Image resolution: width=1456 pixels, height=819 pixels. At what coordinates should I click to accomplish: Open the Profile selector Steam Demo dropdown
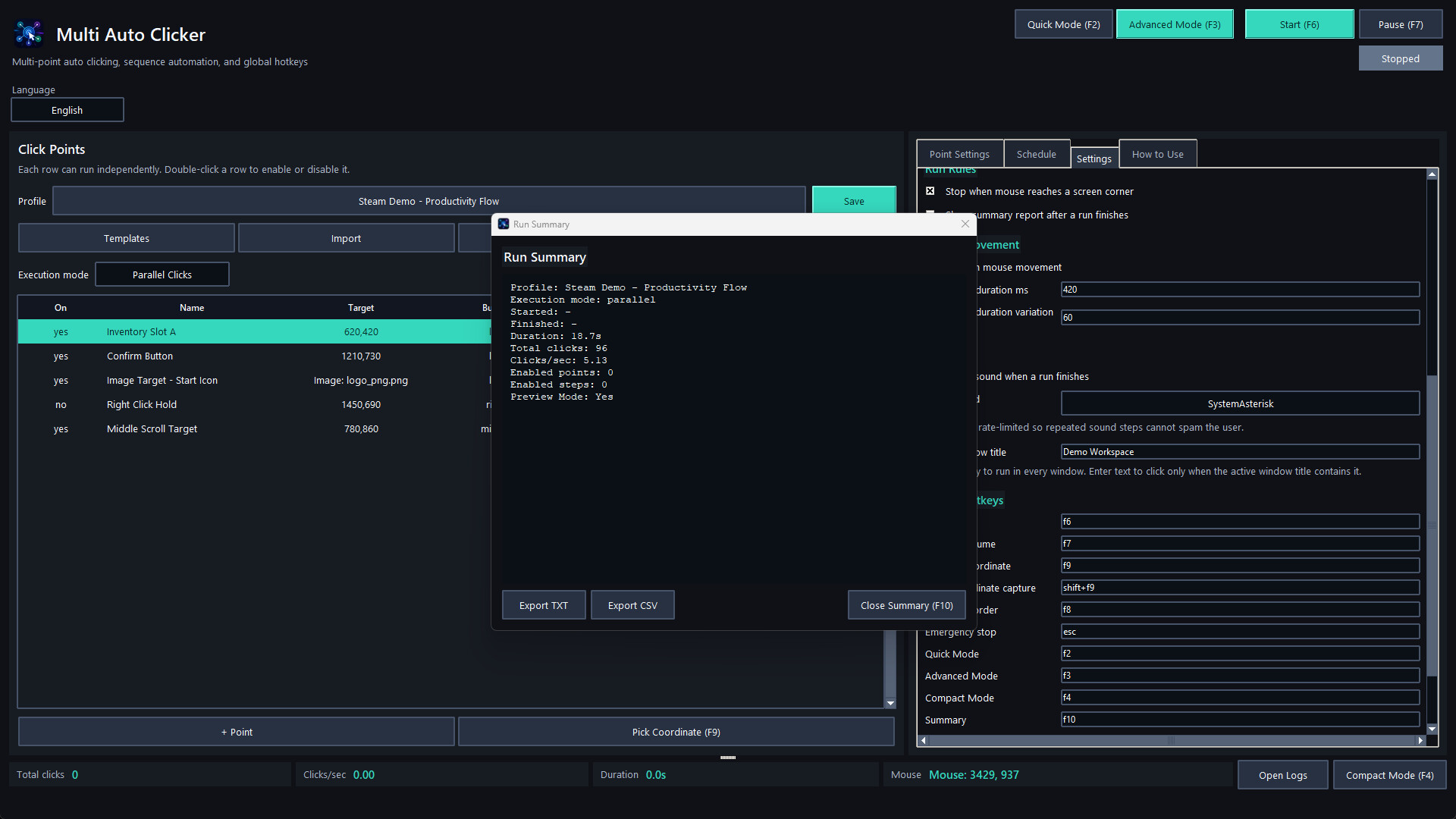[x=428, y=201]
